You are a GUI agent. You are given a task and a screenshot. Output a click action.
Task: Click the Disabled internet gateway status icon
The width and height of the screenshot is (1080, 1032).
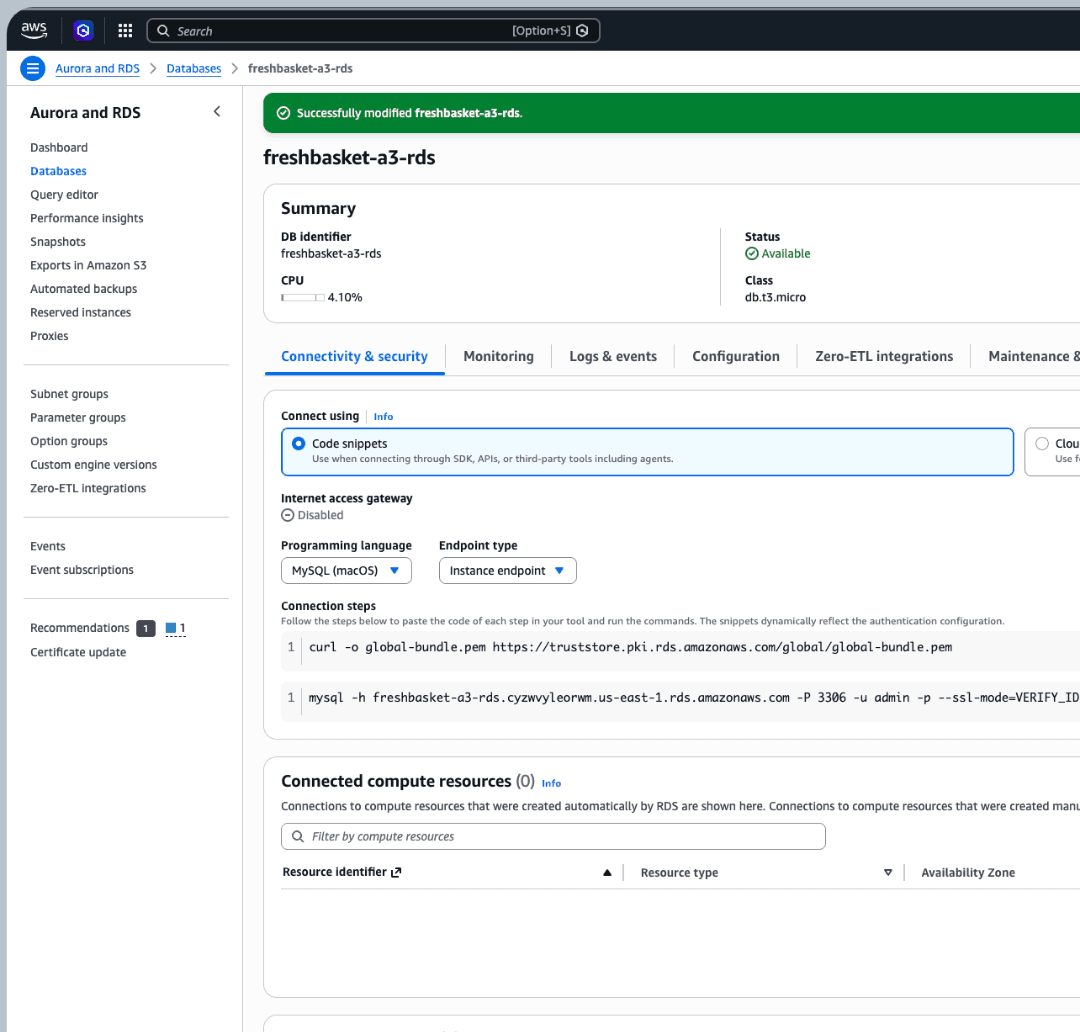click(288, 515)
